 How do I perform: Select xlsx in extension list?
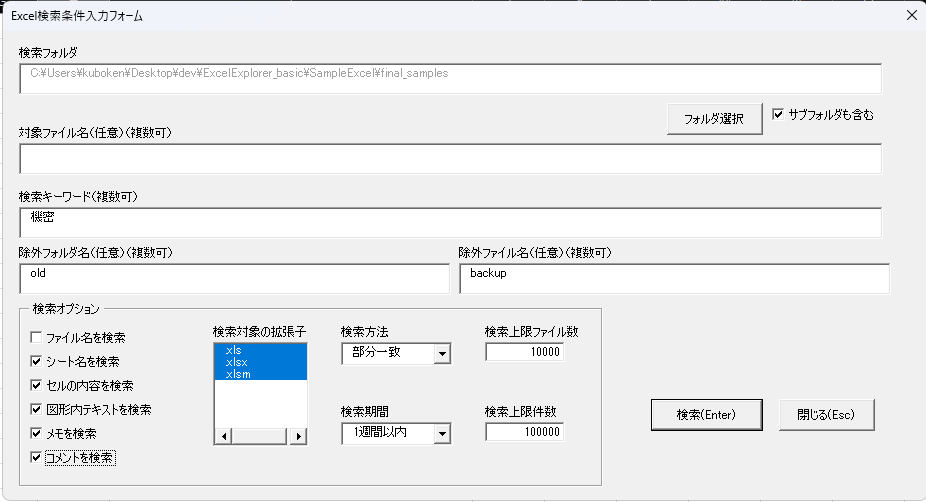pos(260,362)
